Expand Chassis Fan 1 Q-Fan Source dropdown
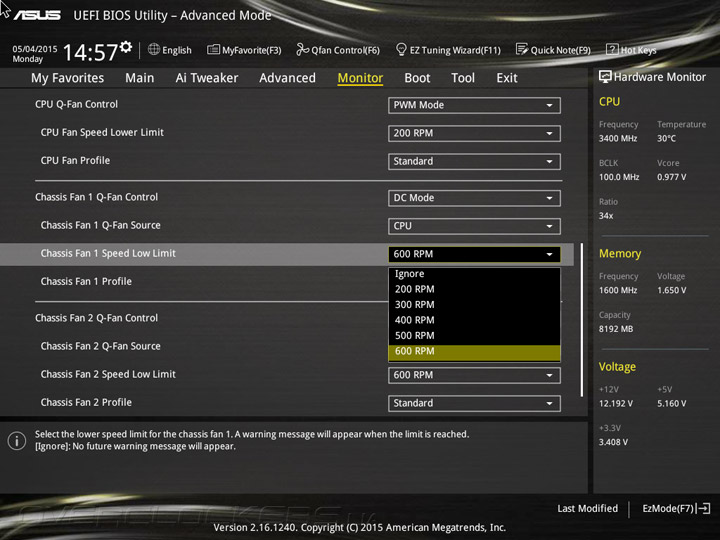720x540 pixels. click(474, 226)
